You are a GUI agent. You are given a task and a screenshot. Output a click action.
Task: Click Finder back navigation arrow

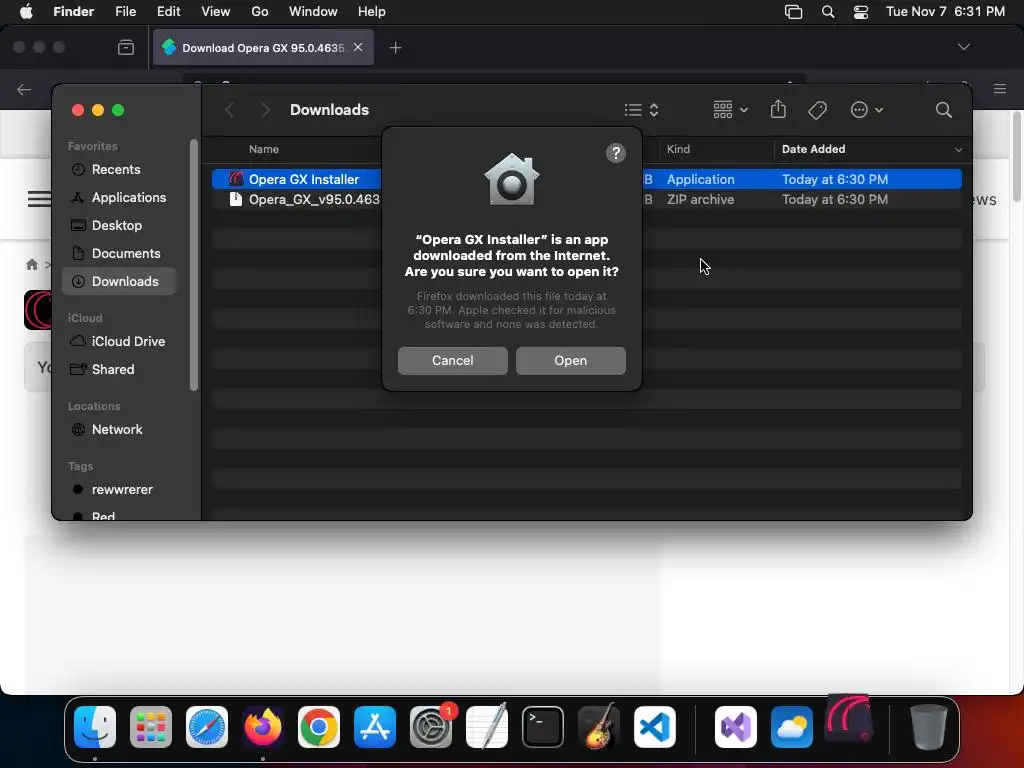point(229,110)
